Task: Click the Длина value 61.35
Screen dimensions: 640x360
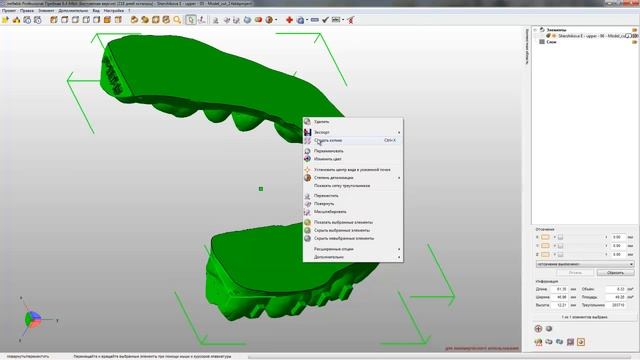Action: pyautogui.click(x=561, y=289)
